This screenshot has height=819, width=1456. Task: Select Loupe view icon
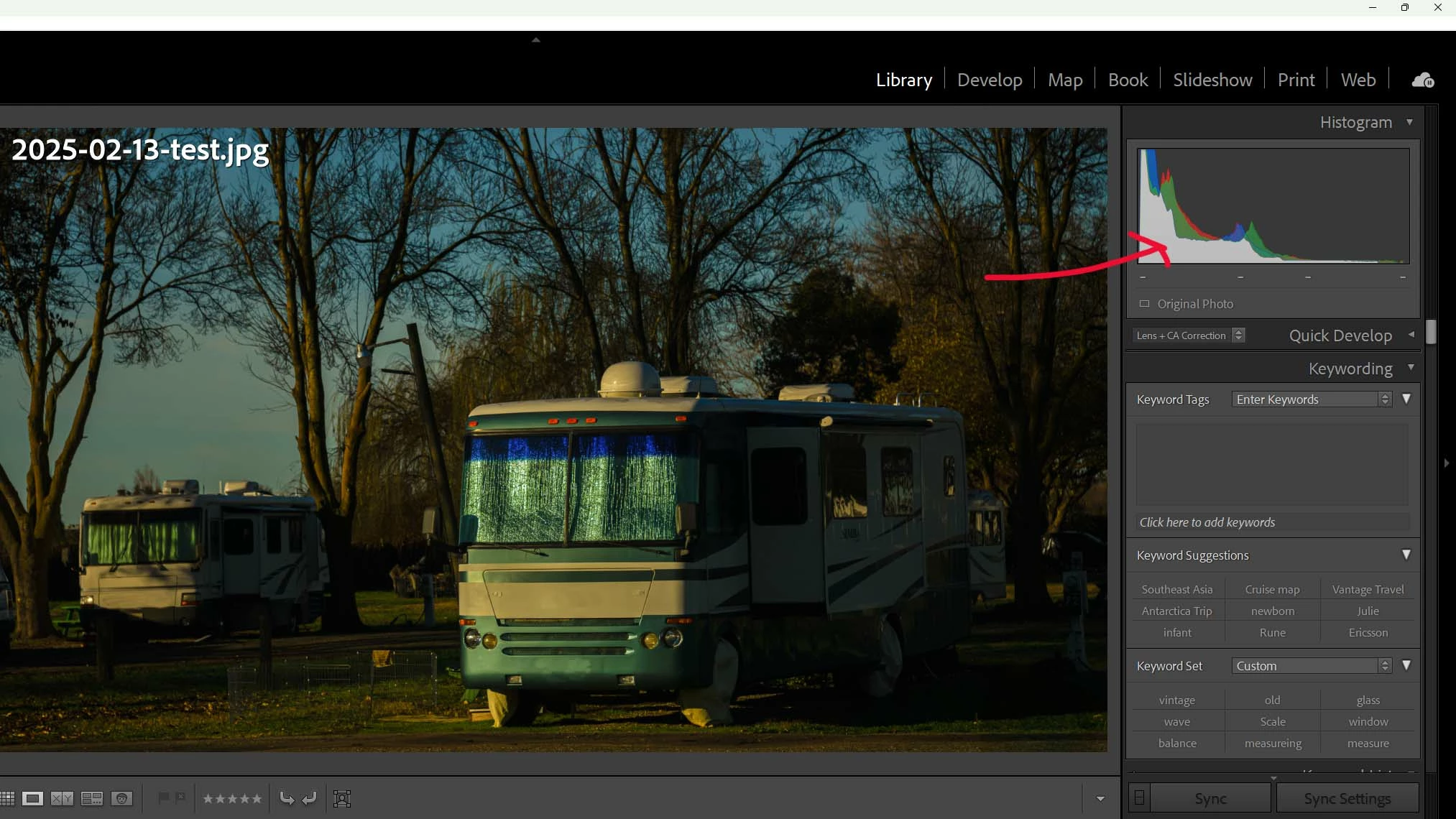[x=32, y=798]
